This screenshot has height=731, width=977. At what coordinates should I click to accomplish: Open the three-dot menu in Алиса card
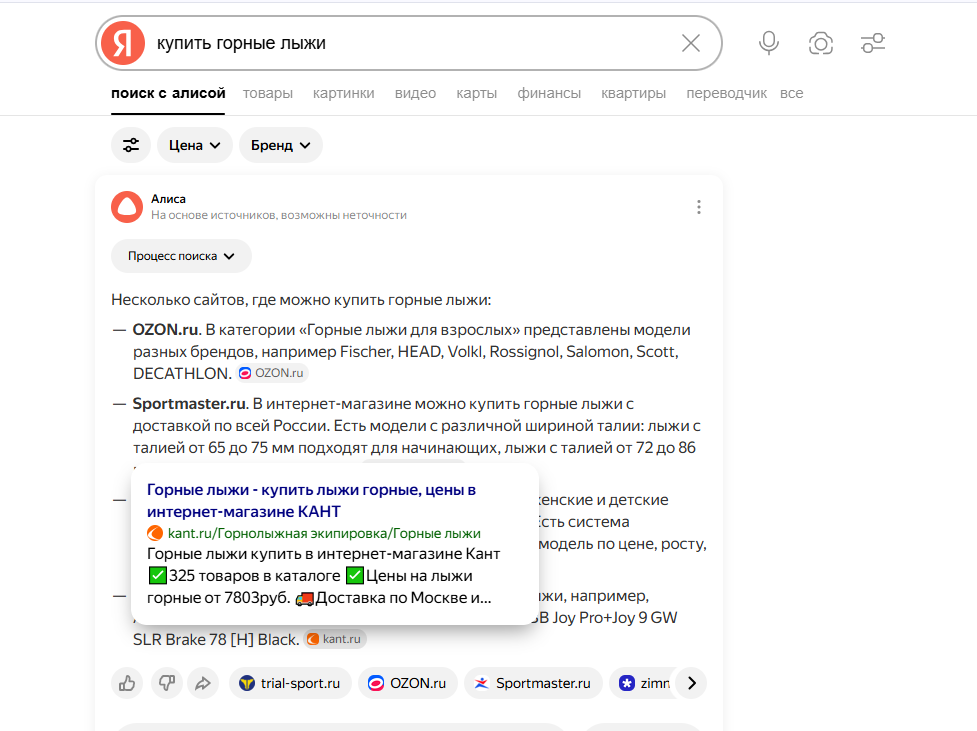click(698, 207)
